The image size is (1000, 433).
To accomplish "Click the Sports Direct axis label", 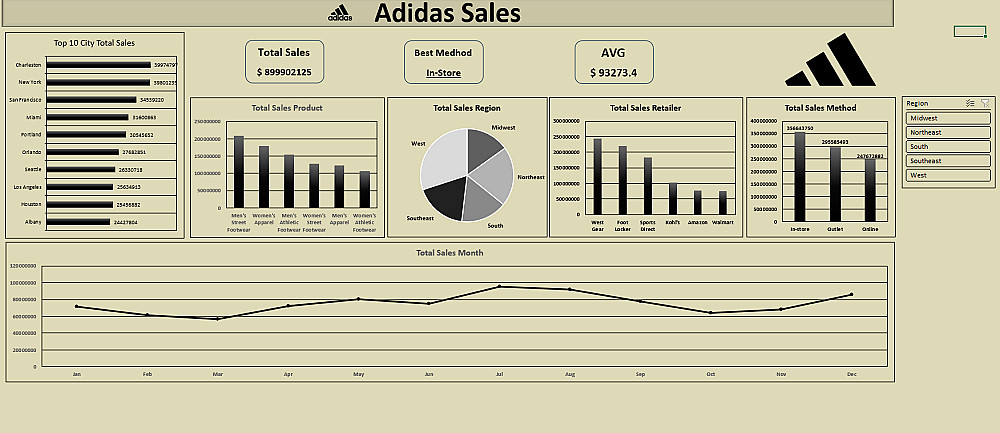I will 647,225.
